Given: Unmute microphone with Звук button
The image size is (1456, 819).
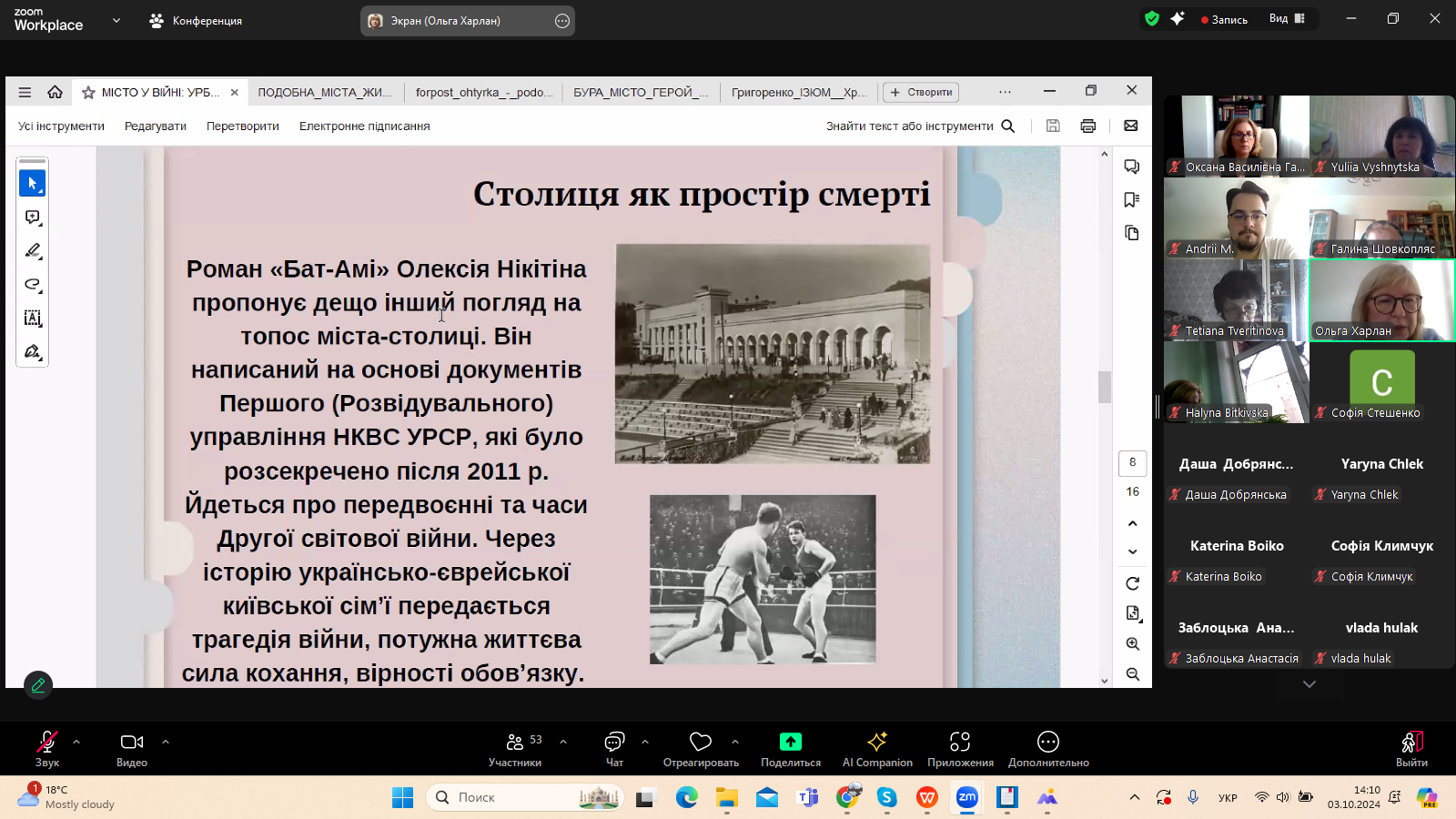Looking at the screenshot, I should (46, 749).
